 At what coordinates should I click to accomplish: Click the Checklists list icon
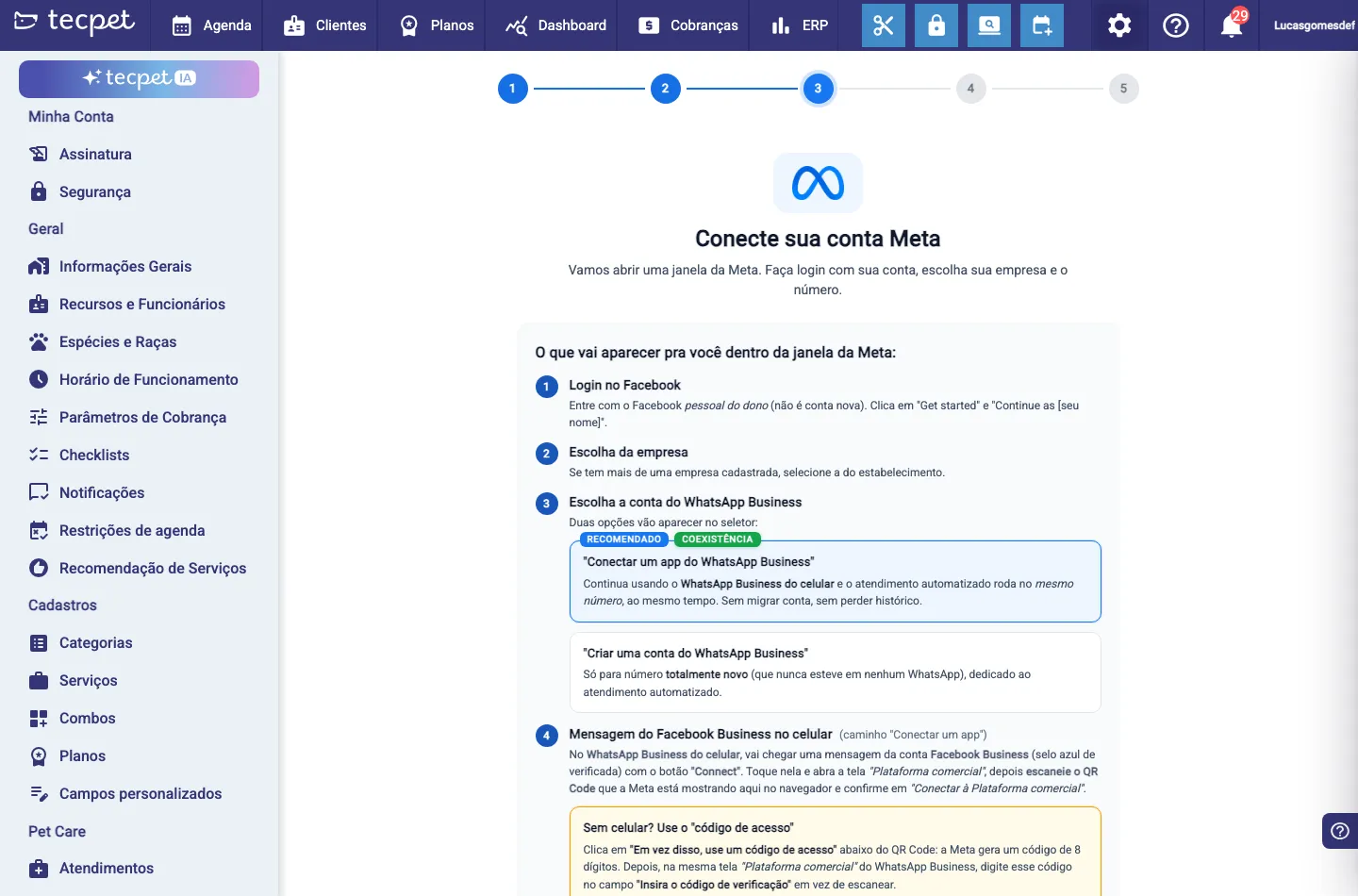(x=39, y=455)
